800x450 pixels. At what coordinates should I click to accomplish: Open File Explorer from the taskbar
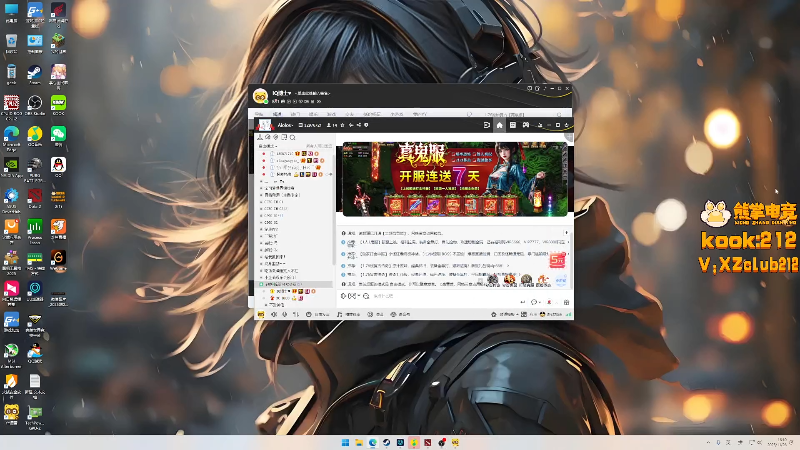(x=359, y=442)
